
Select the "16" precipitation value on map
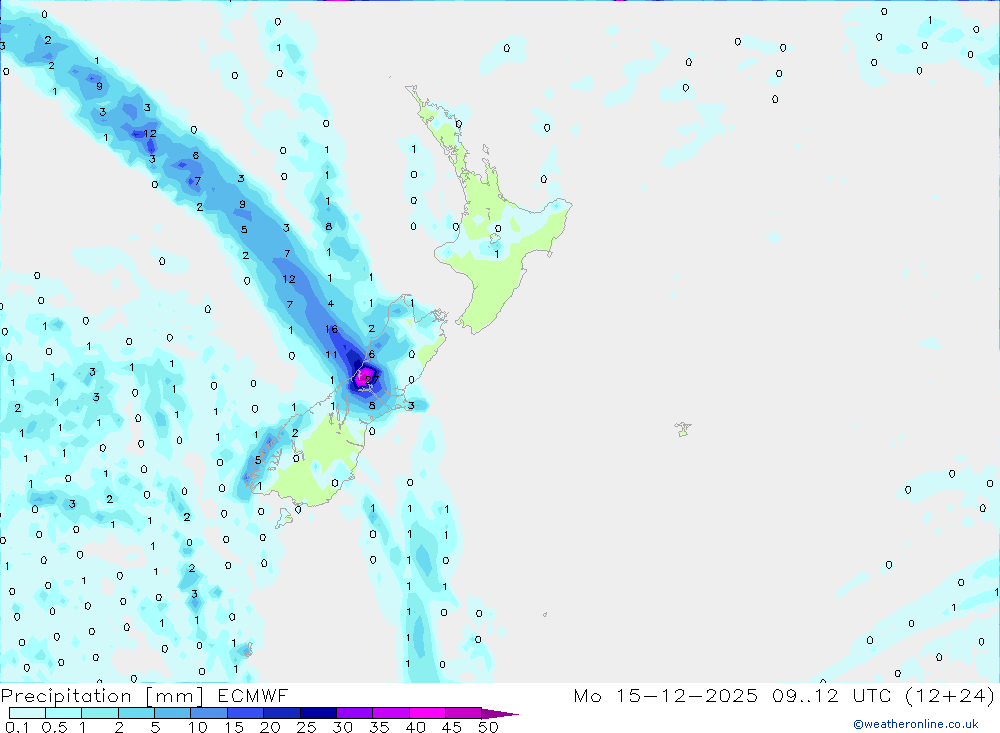pos(332,329)
